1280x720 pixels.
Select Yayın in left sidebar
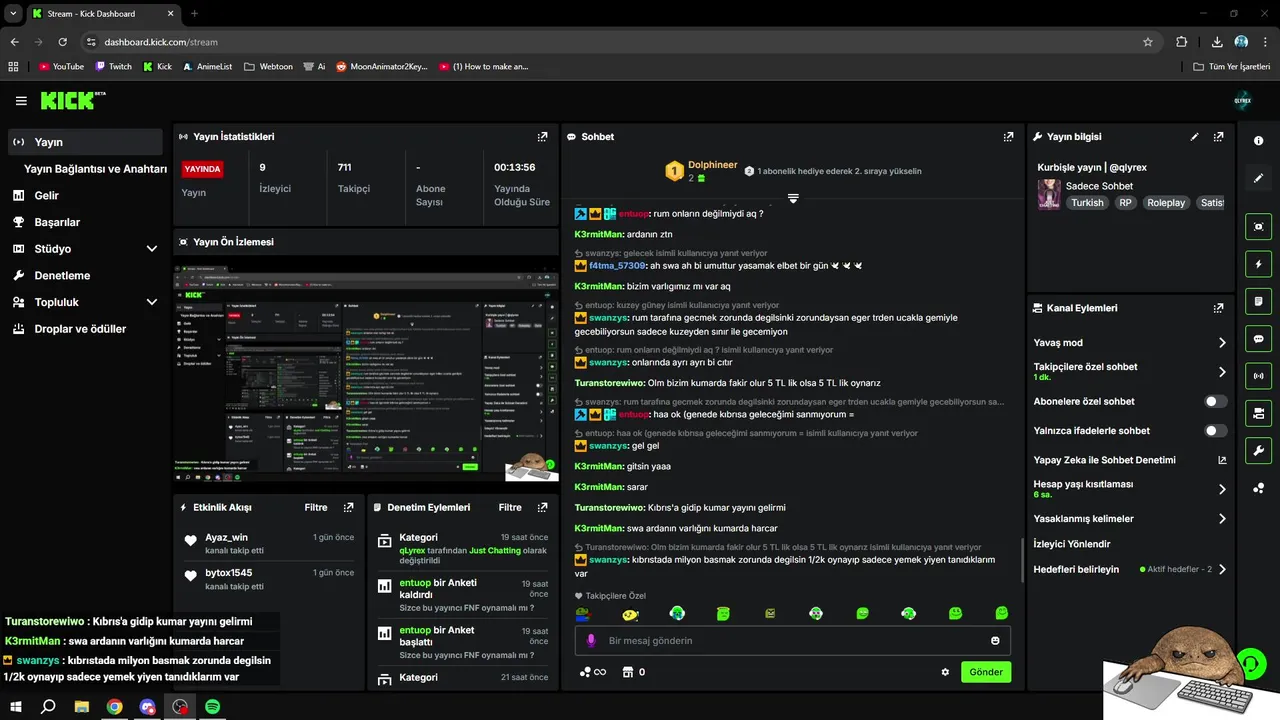pos(85,142)
